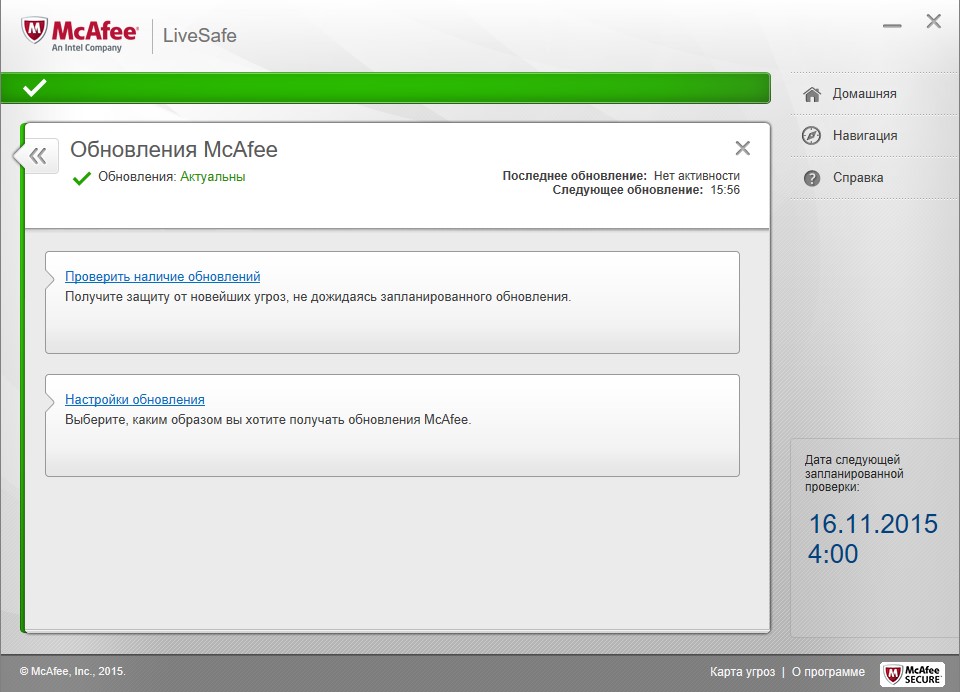Click the Нет активности value

[x=697, y=176]
